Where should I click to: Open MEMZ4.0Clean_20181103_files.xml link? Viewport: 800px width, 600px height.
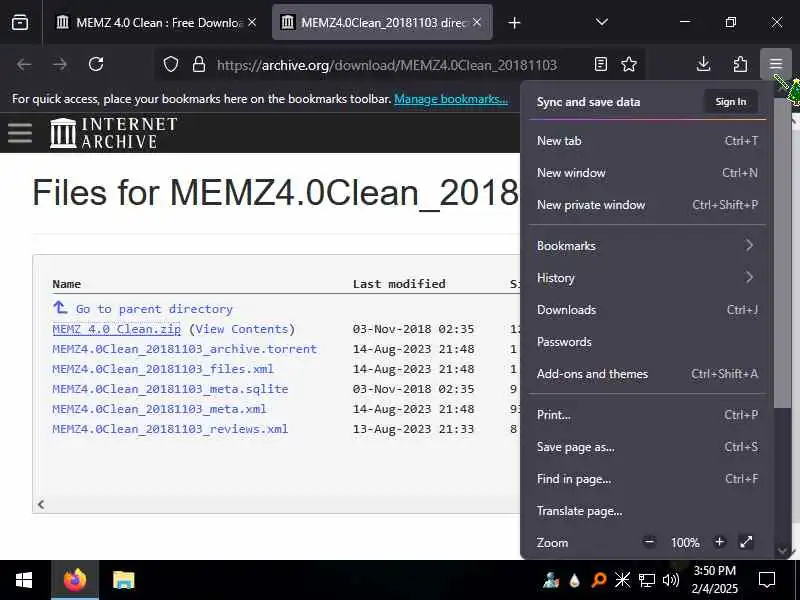point(163,369)
